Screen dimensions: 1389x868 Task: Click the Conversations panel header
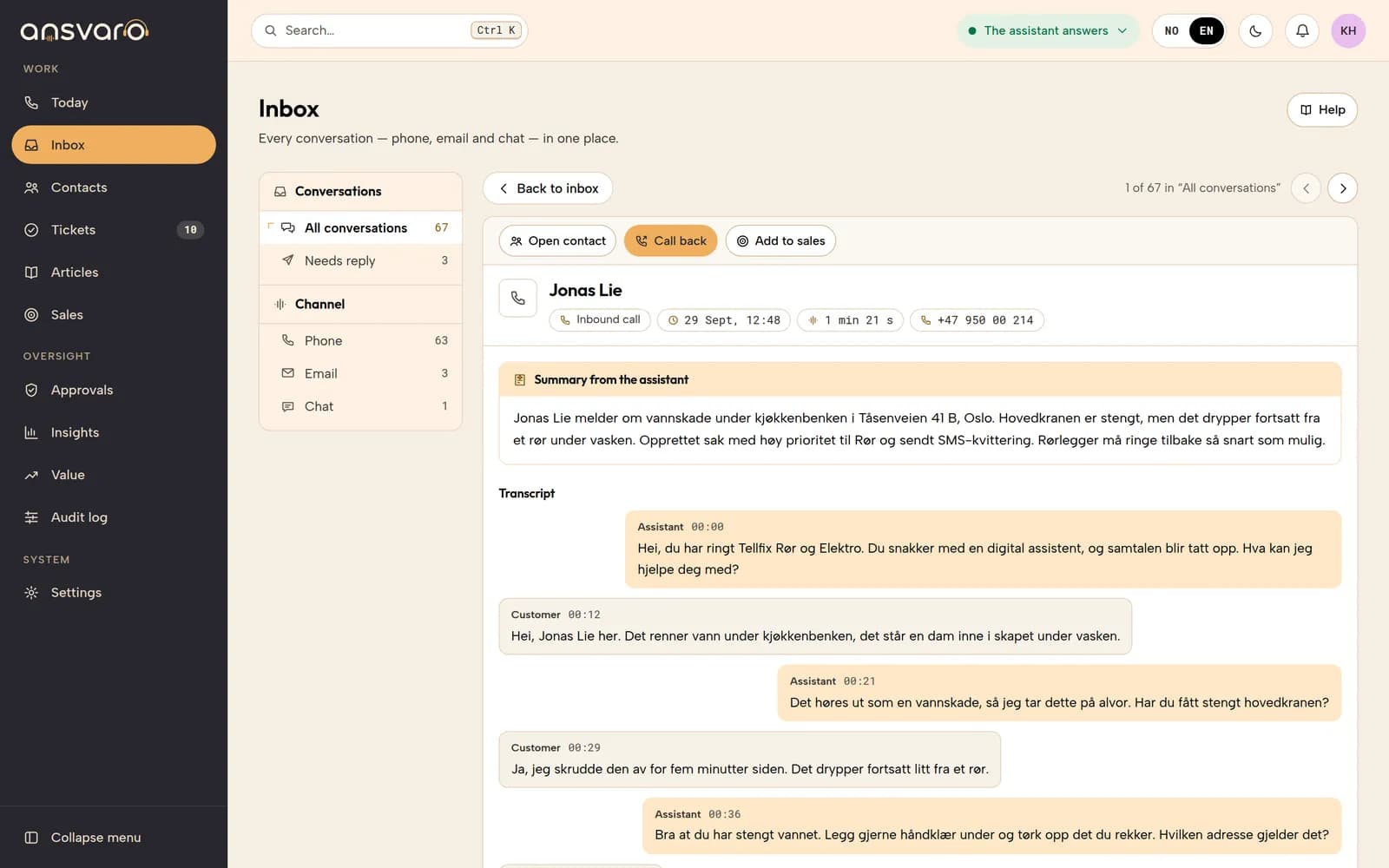[x=360, y=191]
